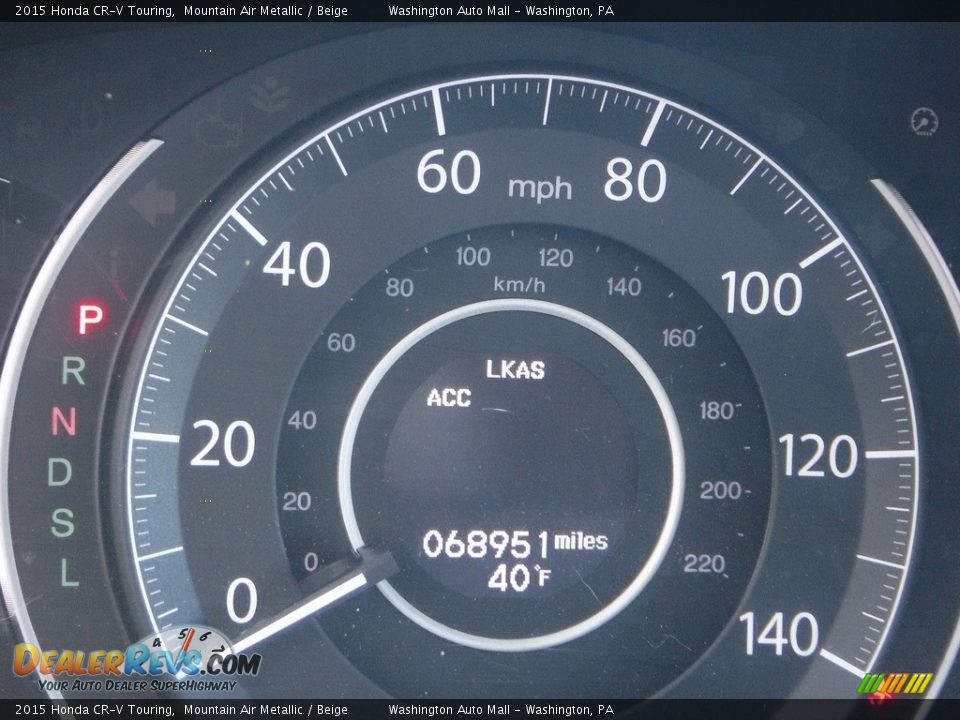The image size is (960, 720).
Task: Click the large 0 on mph scale
Action: point(242,601)
